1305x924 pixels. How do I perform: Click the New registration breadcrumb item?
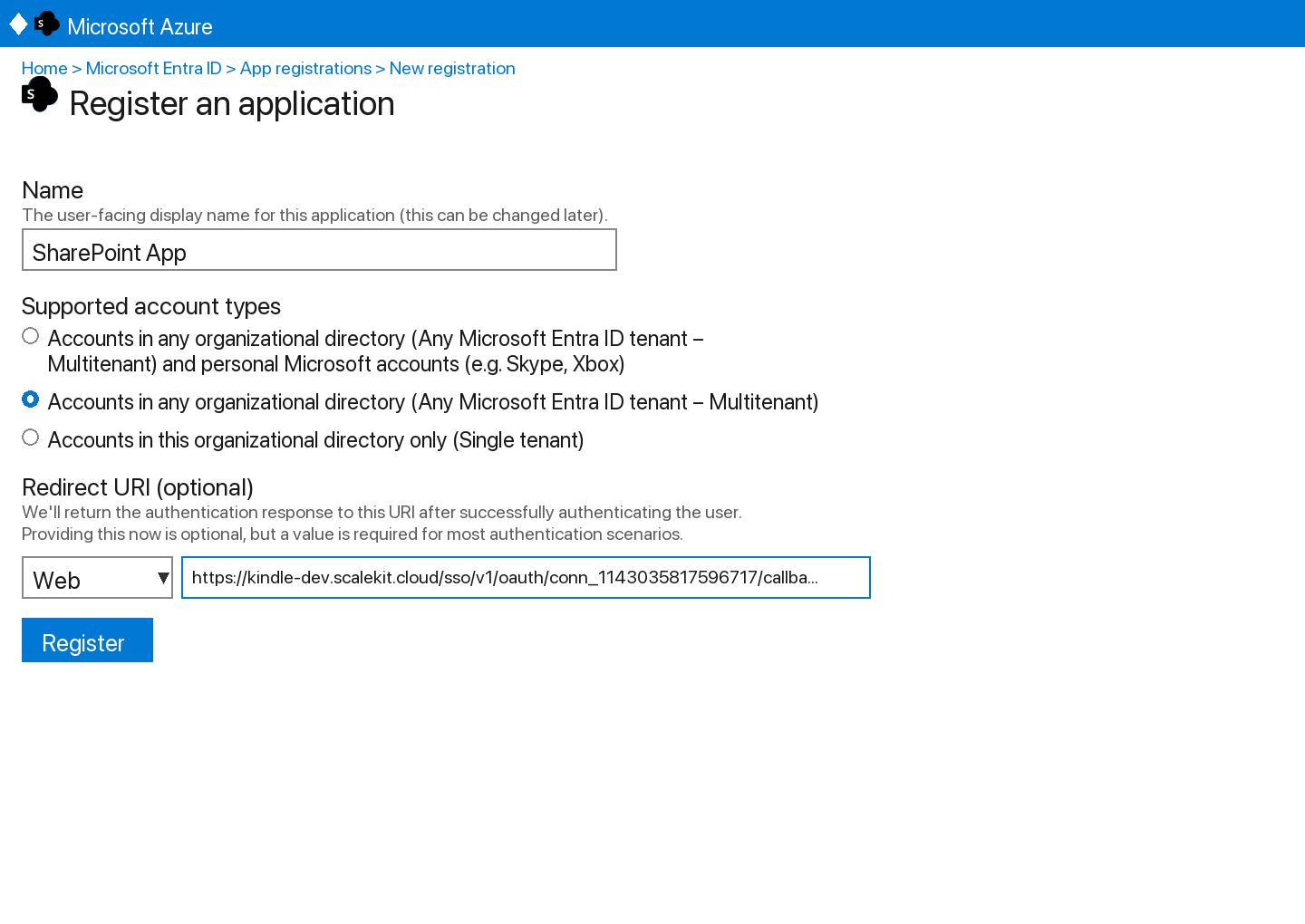[x=451, y=68]
